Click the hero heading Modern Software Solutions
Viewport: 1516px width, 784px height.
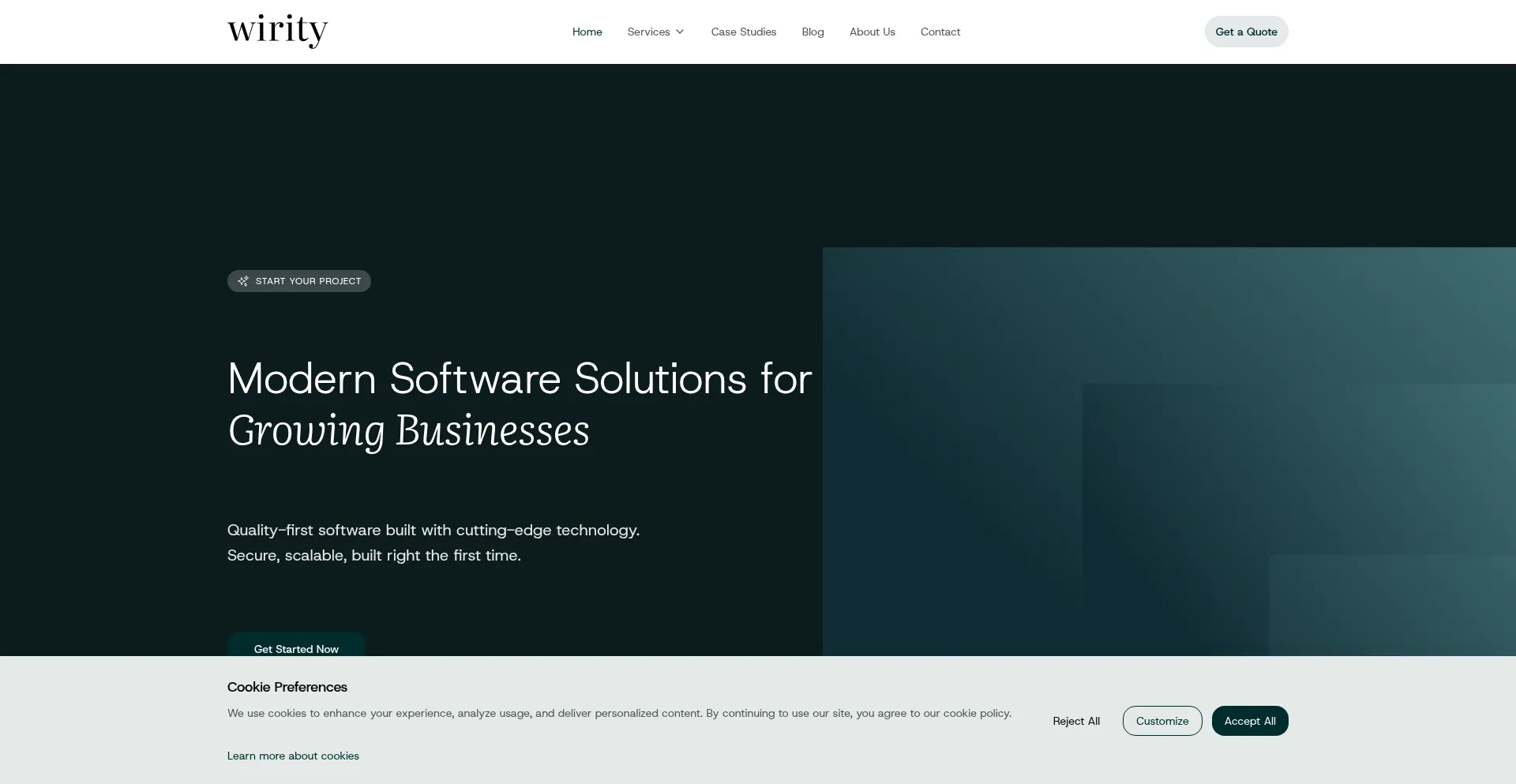point(520,379)
